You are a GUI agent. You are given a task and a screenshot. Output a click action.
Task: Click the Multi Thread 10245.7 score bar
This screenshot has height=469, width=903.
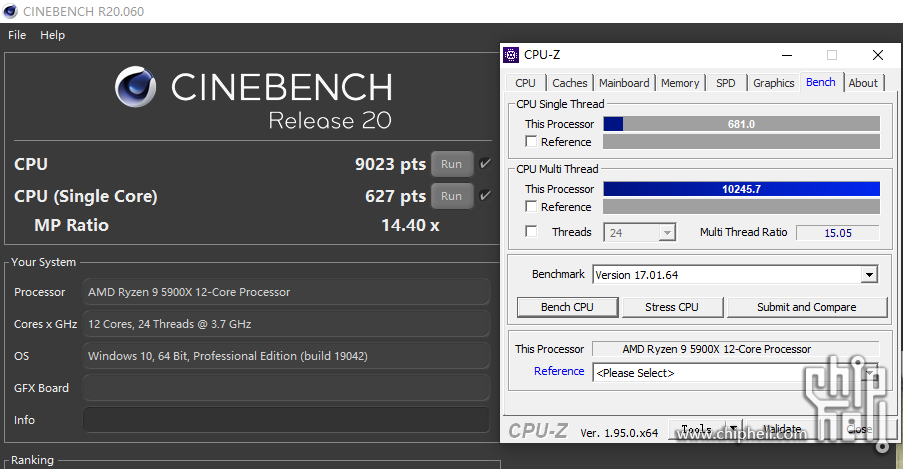click(x=742, y=189)
